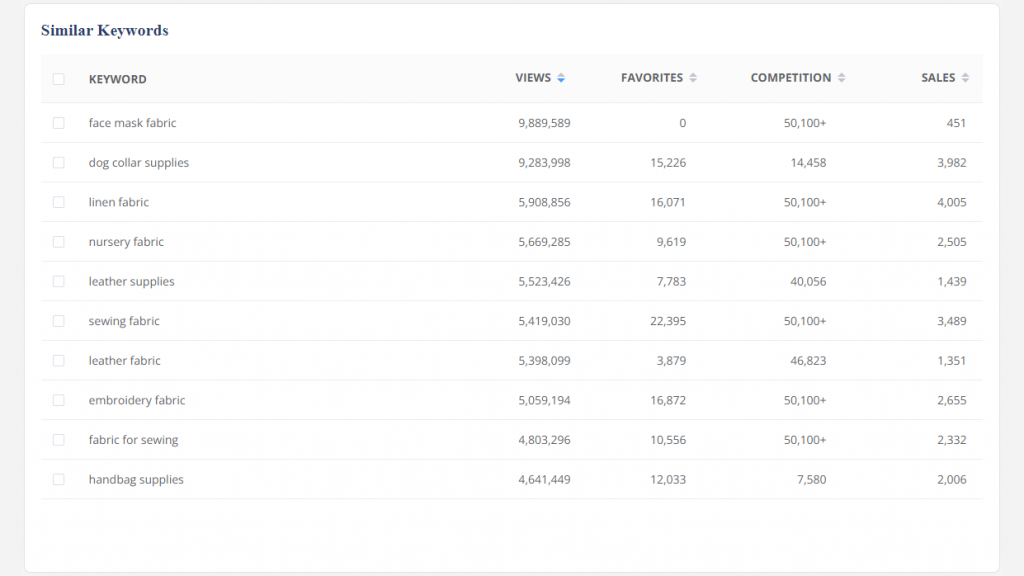
Task: Mark the embroidery fabric checkbox
Action: 59,400
